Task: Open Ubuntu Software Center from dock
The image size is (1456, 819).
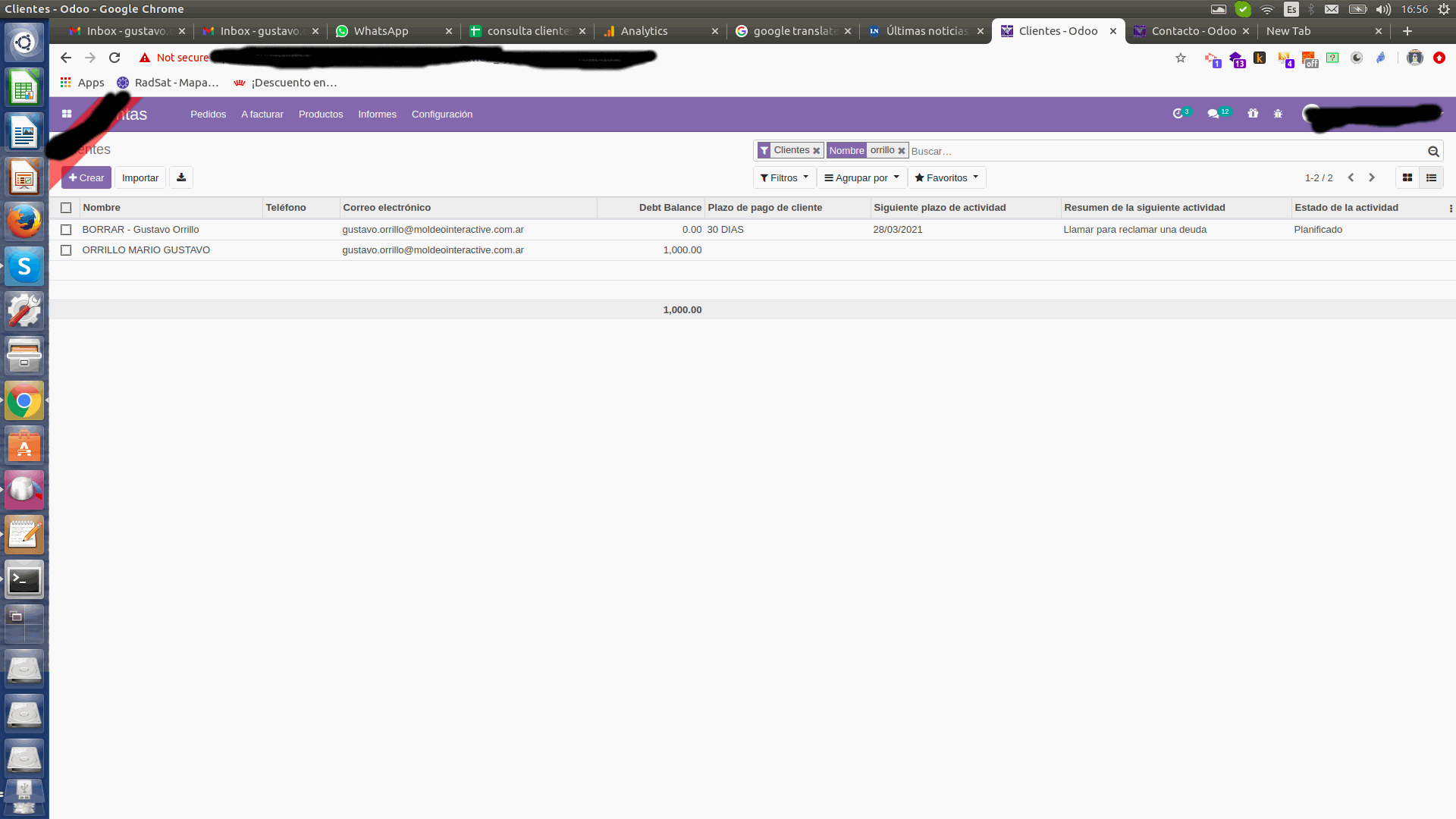Action: [24, 447]
